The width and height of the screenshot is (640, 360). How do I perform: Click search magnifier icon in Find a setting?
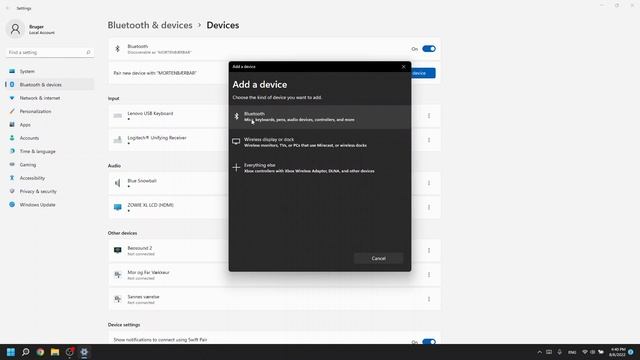pyautogui.click(x=88, y=53)
